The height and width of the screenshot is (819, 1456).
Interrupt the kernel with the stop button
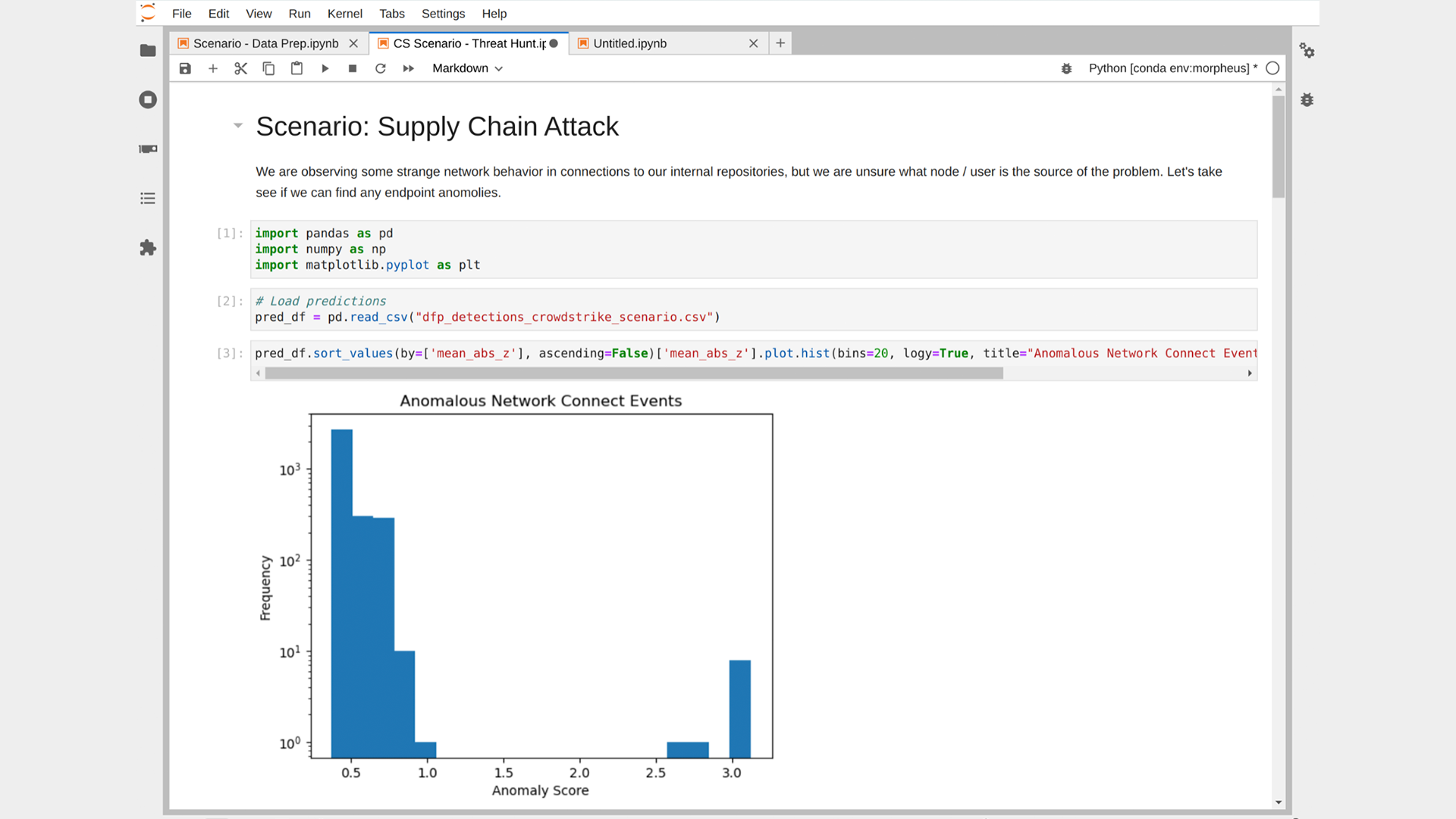(353, 68)
